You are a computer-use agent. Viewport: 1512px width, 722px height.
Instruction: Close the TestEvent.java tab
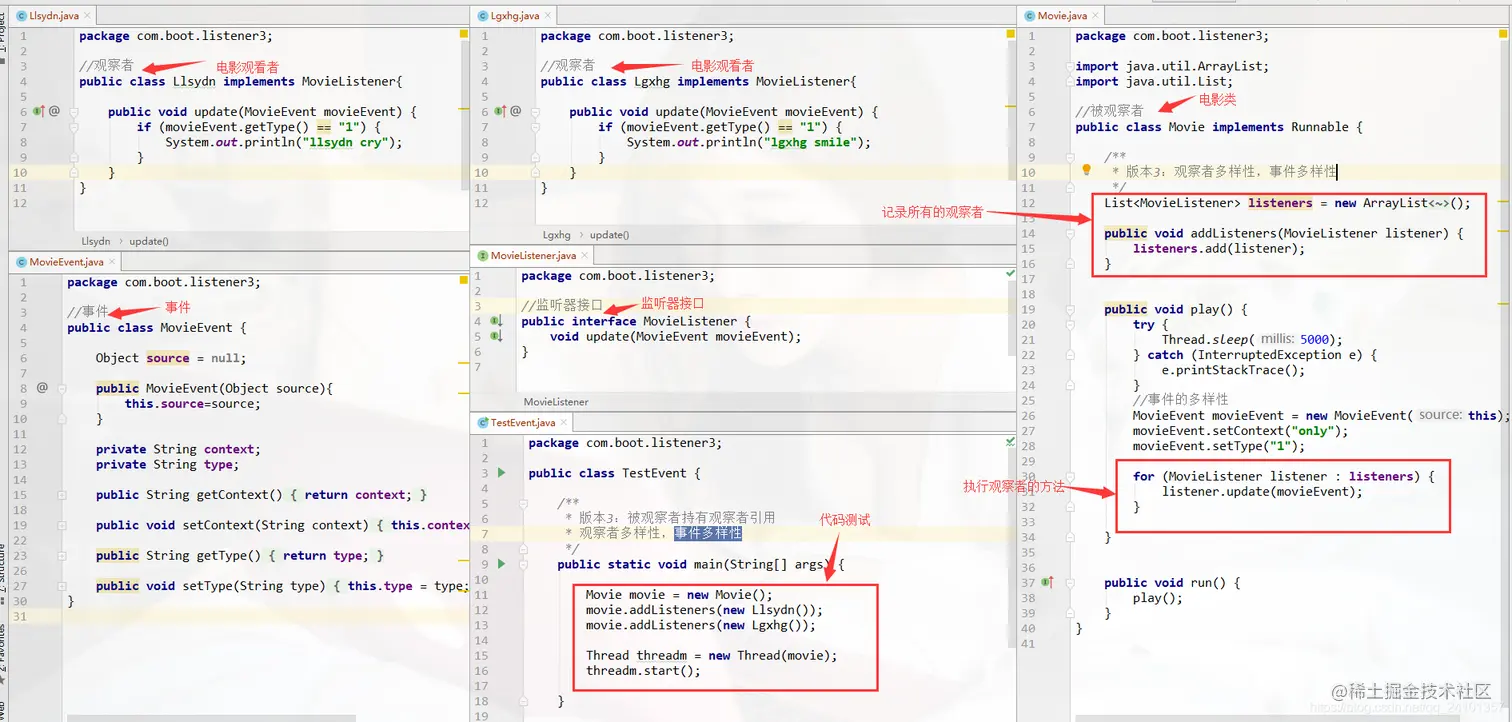coord(563,423)
